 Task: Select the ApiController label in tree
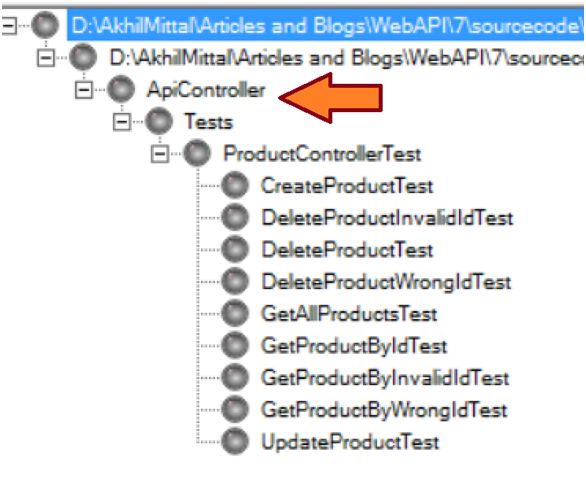click(206, 90)
